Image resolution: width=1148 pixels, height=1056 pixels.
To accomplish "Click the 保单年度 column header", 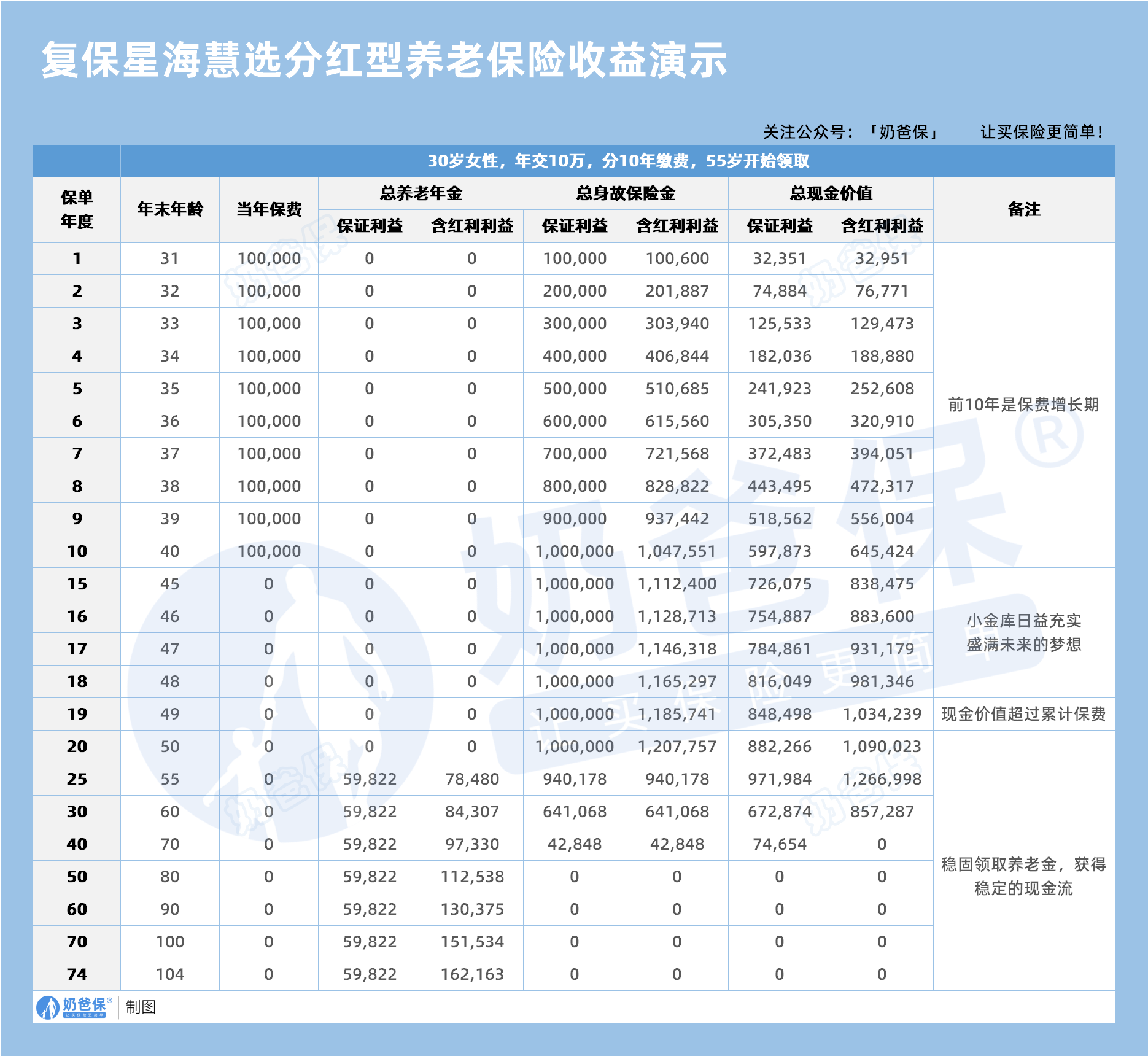I will point(77,209).
